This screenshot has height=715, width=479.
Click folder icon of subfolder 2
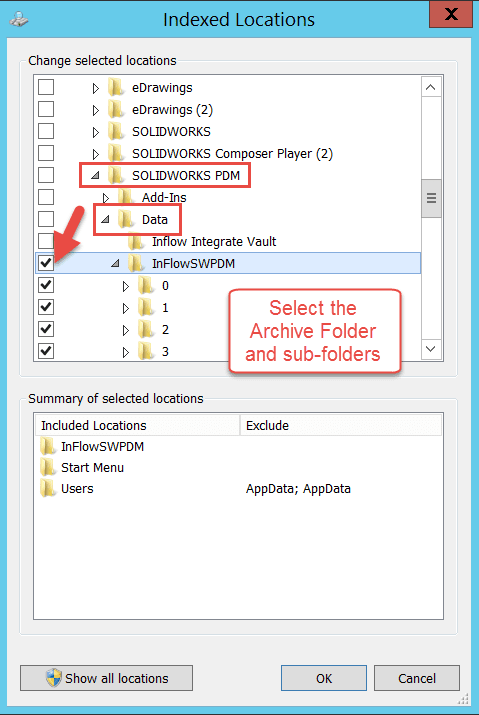(146, 329)
